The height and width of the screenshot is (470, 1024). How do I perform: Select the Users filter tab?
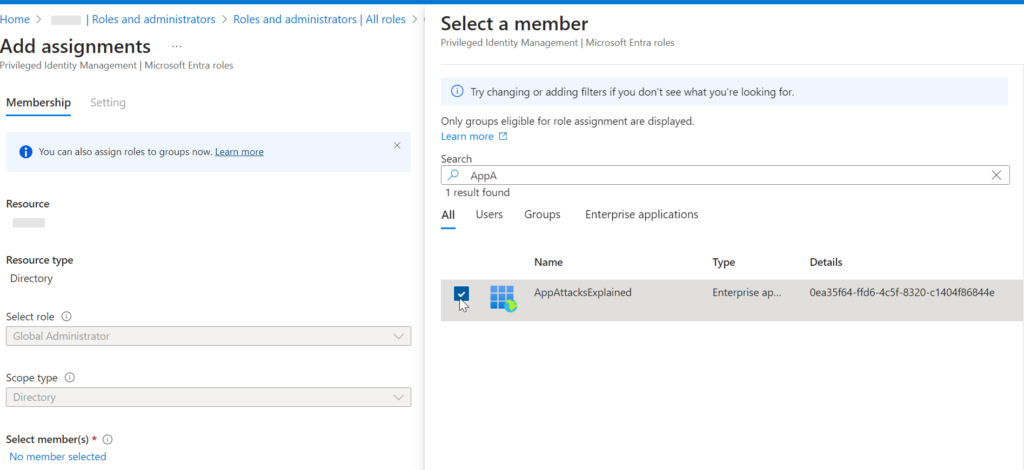tap(489, 214)
